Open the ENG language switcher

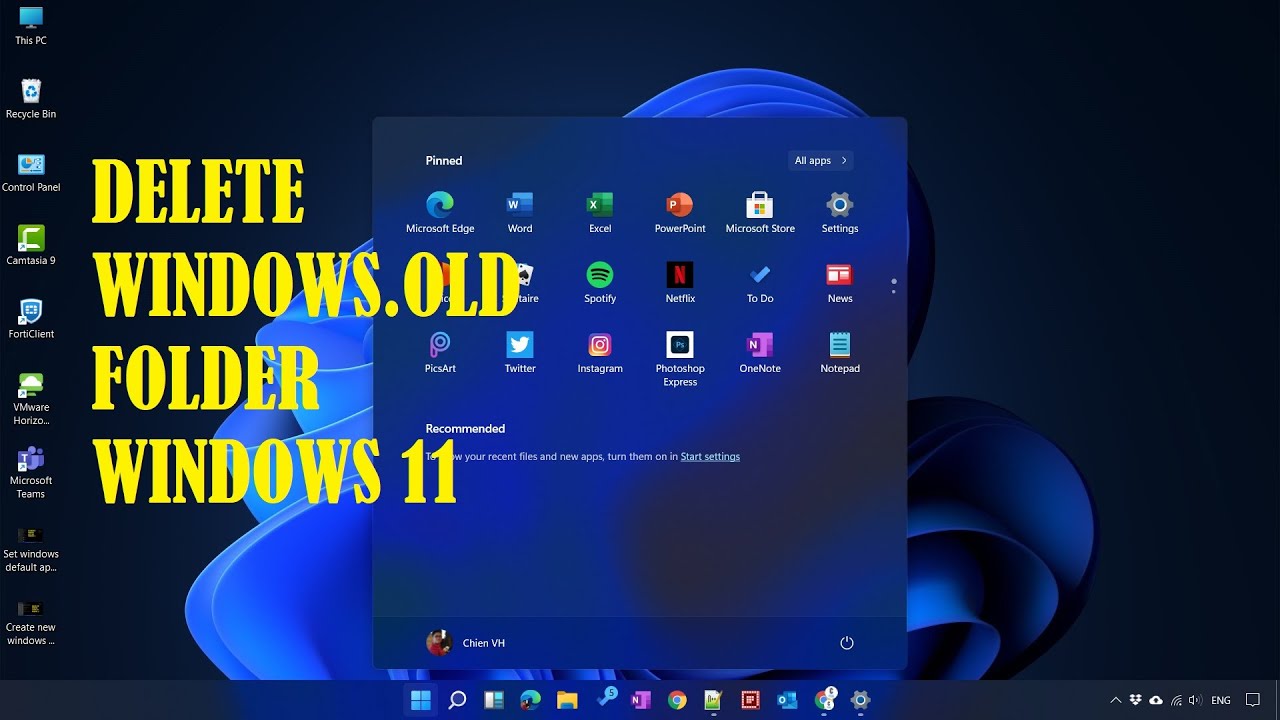(x=1220, y=700)
